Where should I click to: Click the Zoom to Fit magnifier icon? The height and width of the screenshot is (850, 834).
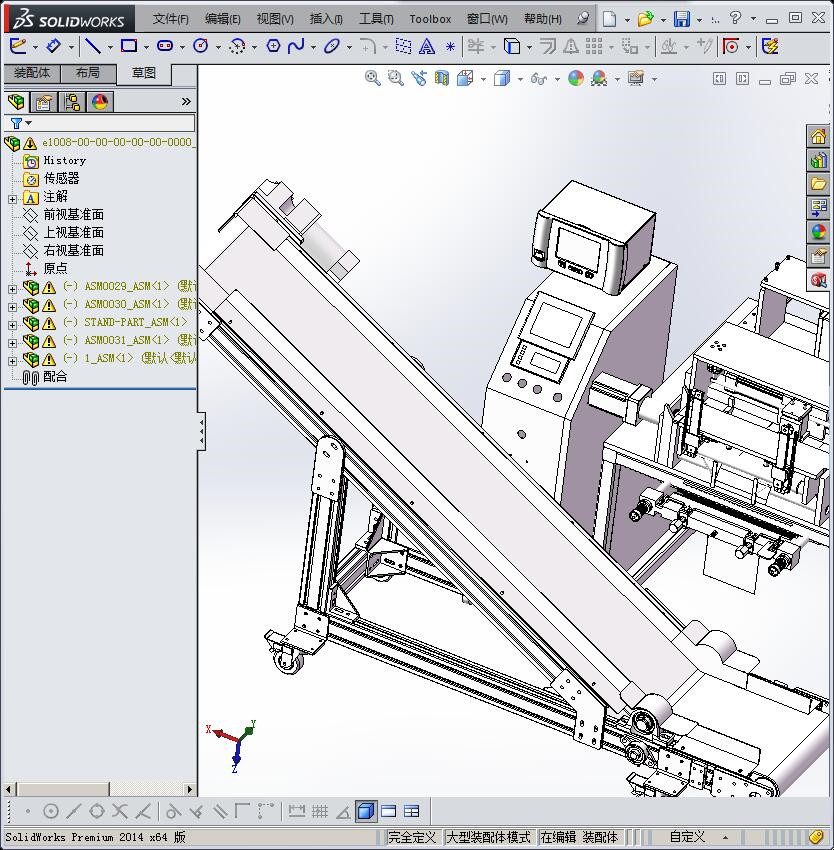(373, 78)
